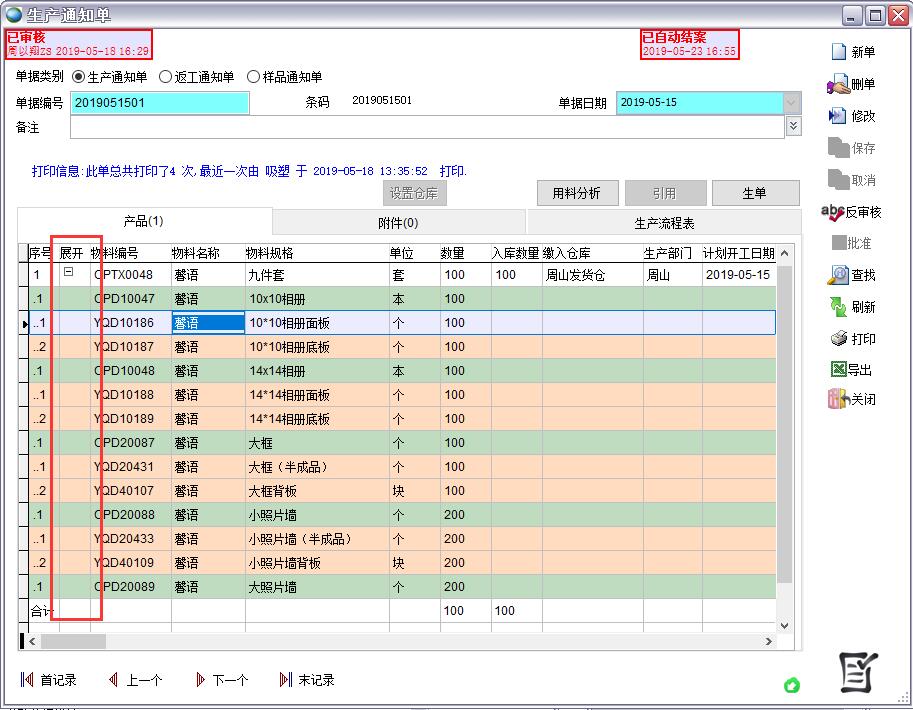Export the data via 导出
Image resolution: width=913 pixels, height=710 pixels.
click(838, 370)
